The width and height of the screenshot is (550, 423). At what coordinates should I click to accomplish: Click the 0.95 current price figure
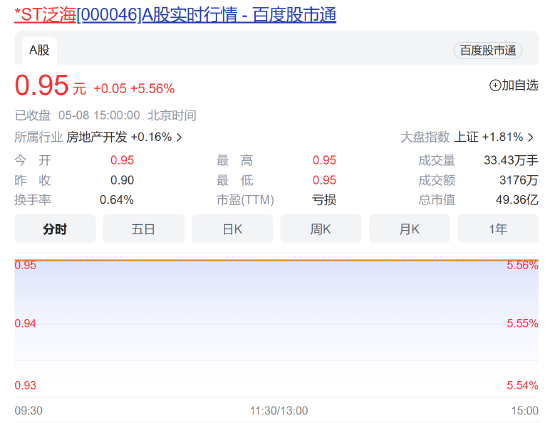click(41, 85)
